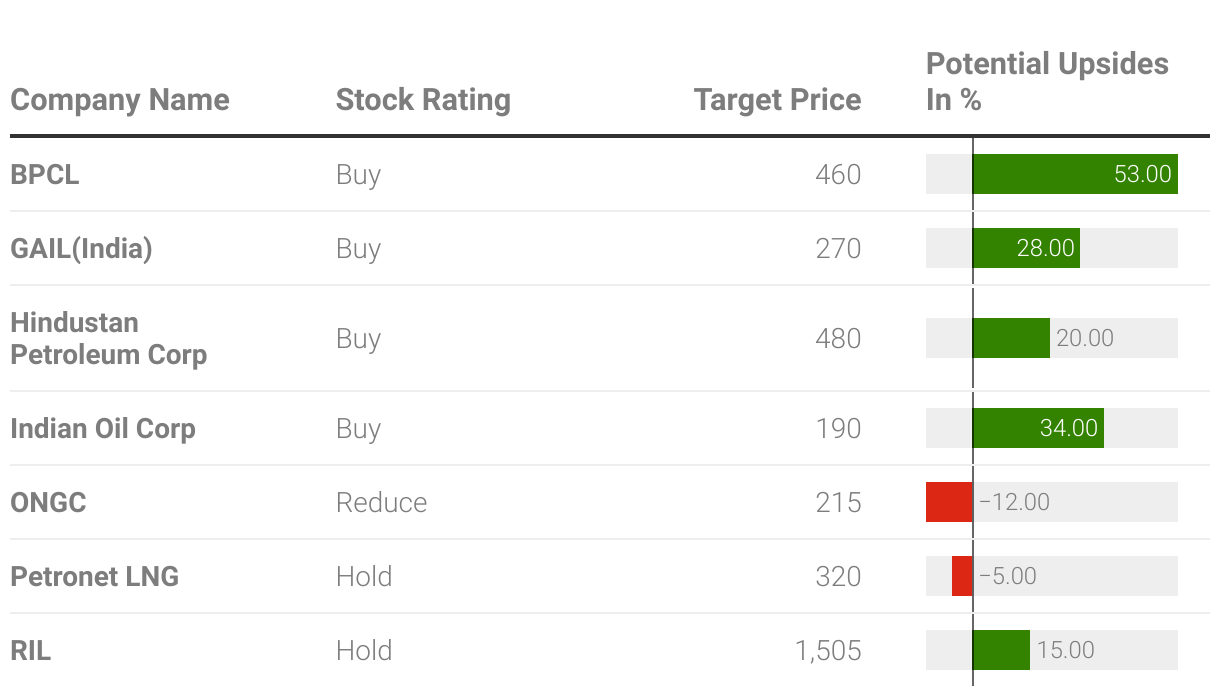
Task: Click the 460 target price for BPCL
Action: pyautogui.click(x=838, y=174)
